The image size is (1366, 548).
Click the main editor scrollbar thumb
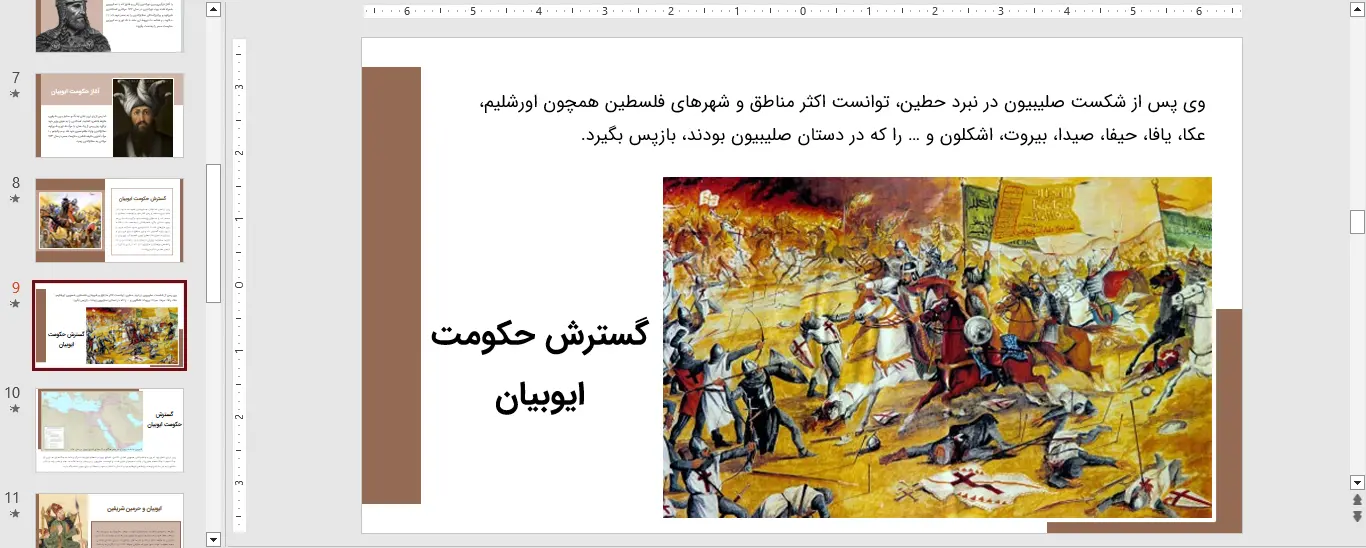tap(1357, 222)
